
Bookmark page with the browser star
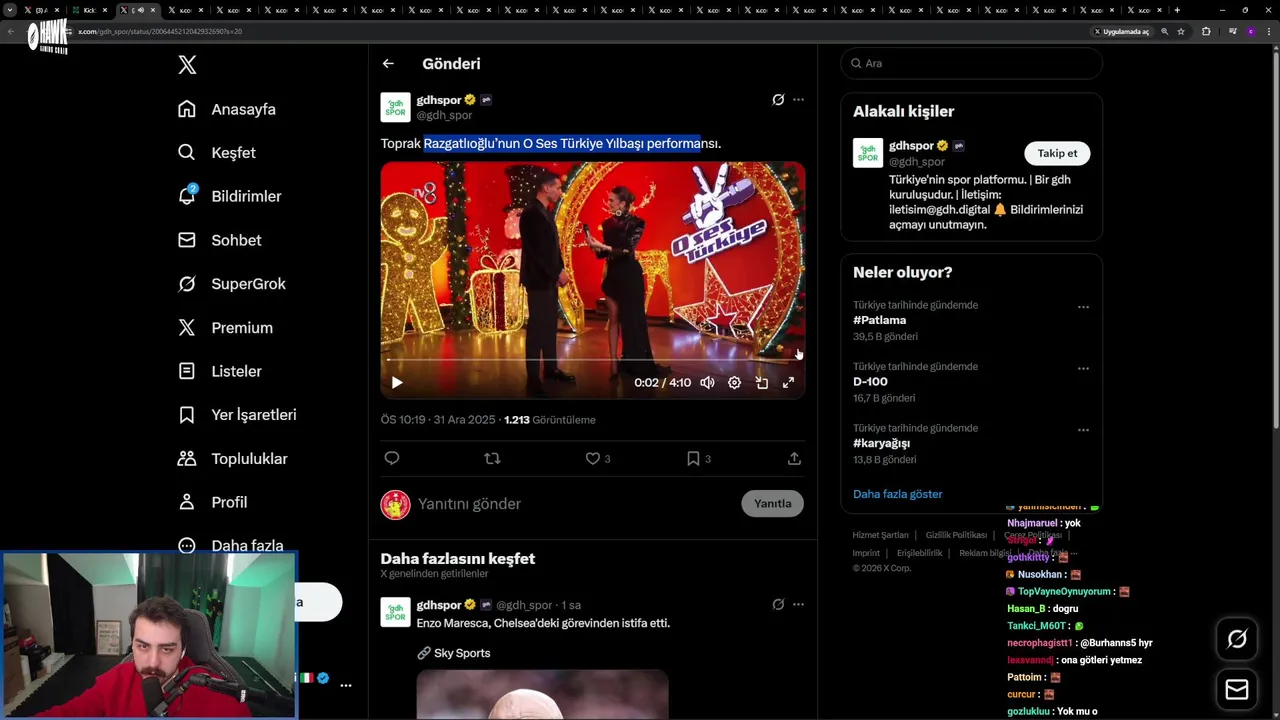point(1181,31)
